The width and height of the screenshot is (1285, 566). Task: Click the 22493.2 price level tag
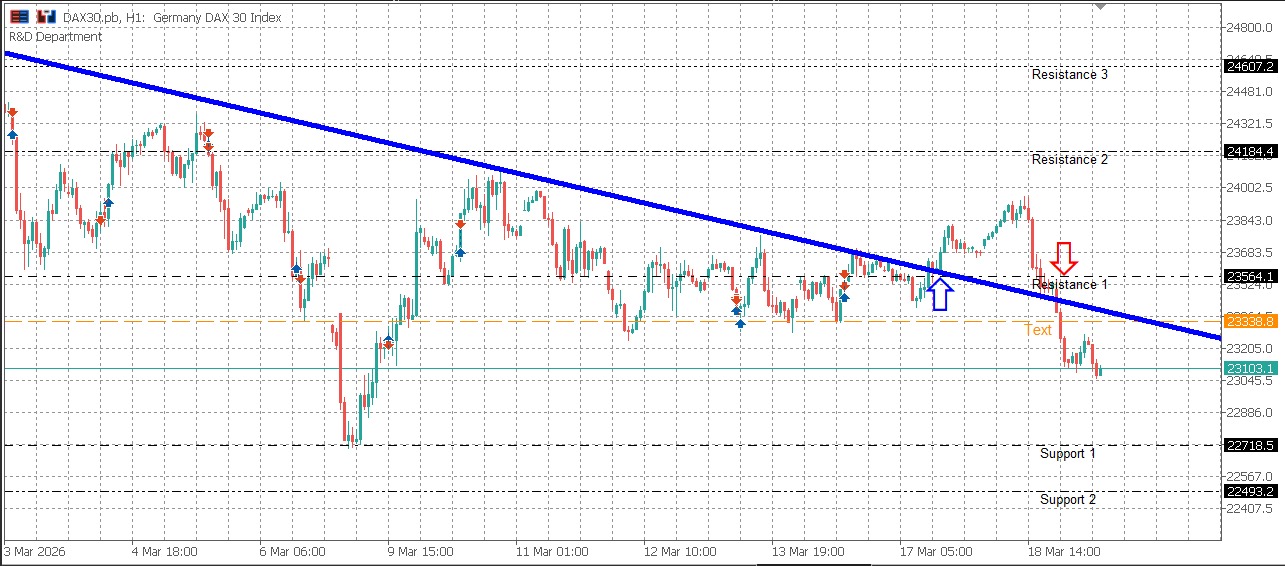(x=1249, y=491)
